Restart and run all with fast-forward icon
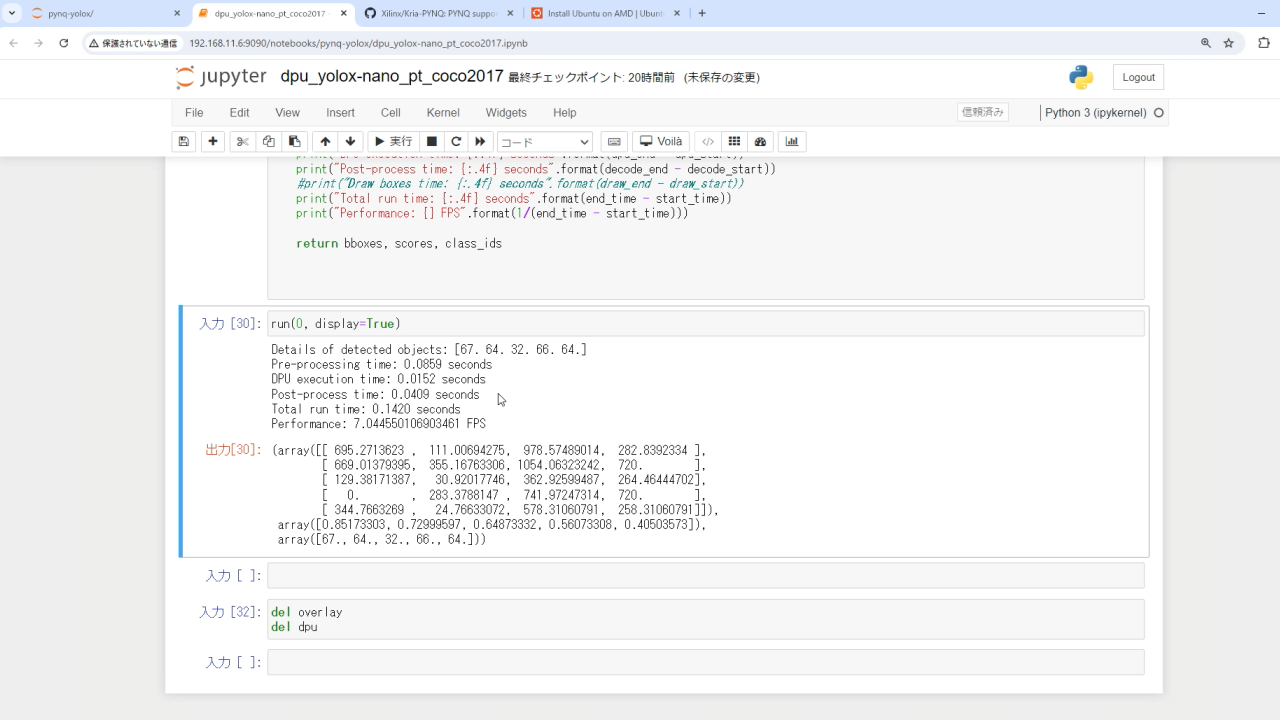 pos(480,142)
